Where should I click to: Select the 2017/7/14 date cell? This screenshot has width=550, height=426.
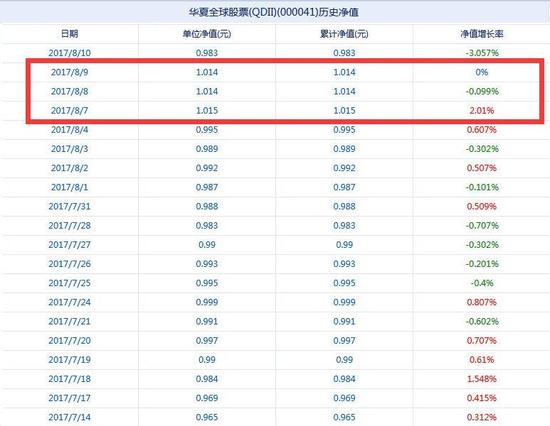pyautogui.click(x=69, y=417)
